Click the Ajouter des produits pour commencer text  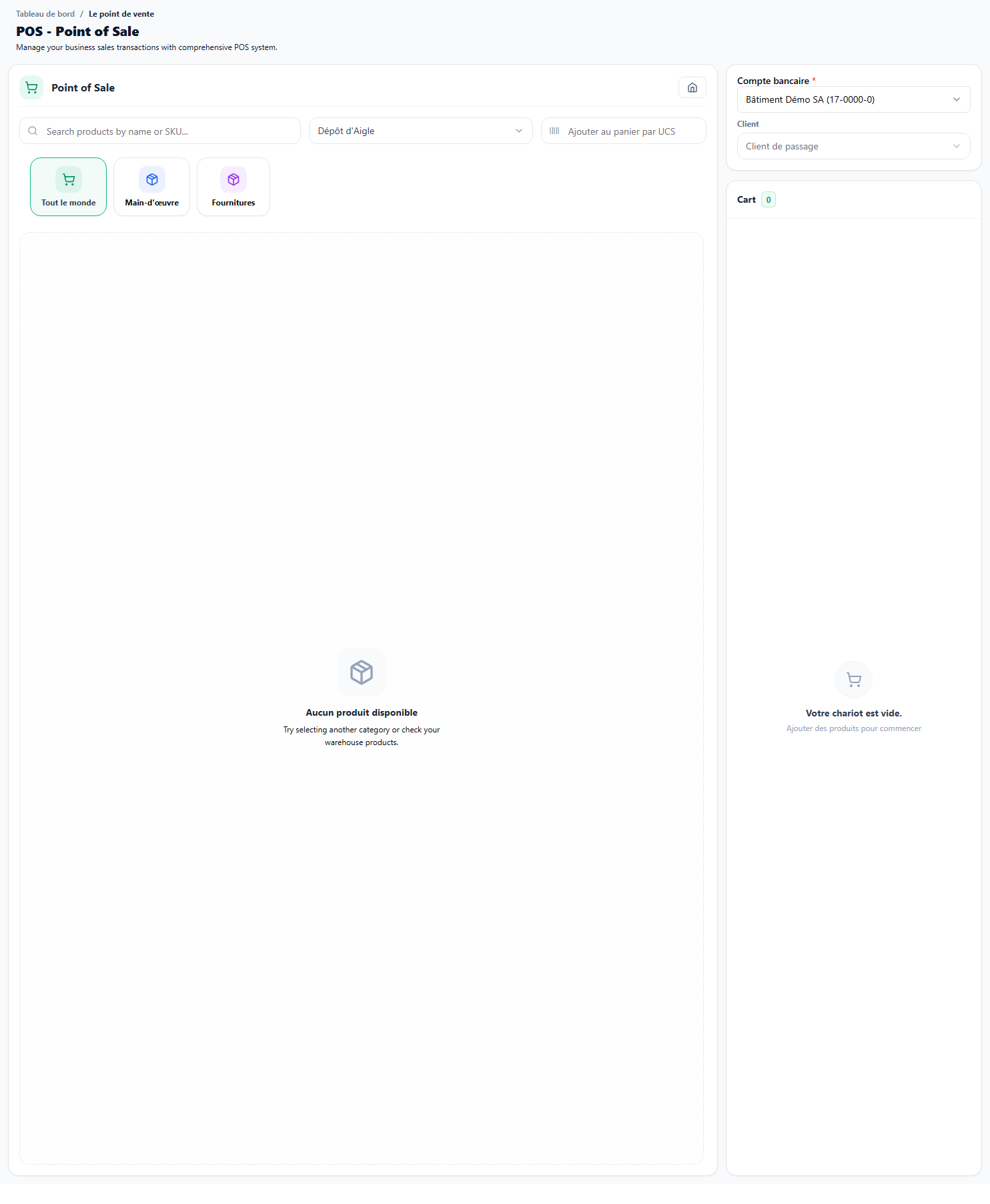pos(854,728)
